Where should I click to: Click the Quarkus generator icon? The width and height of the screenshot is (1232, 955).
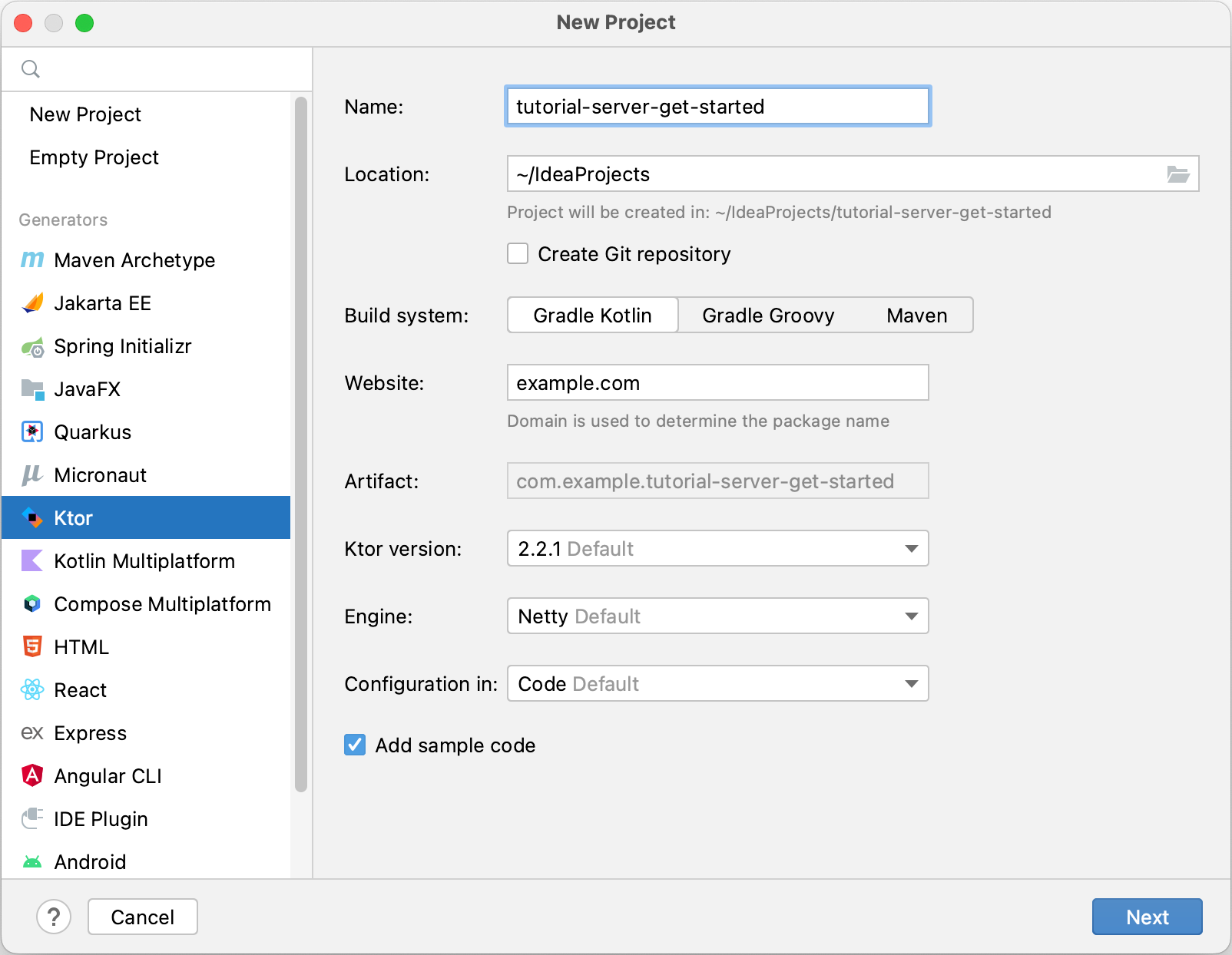[x=32, y=432]
